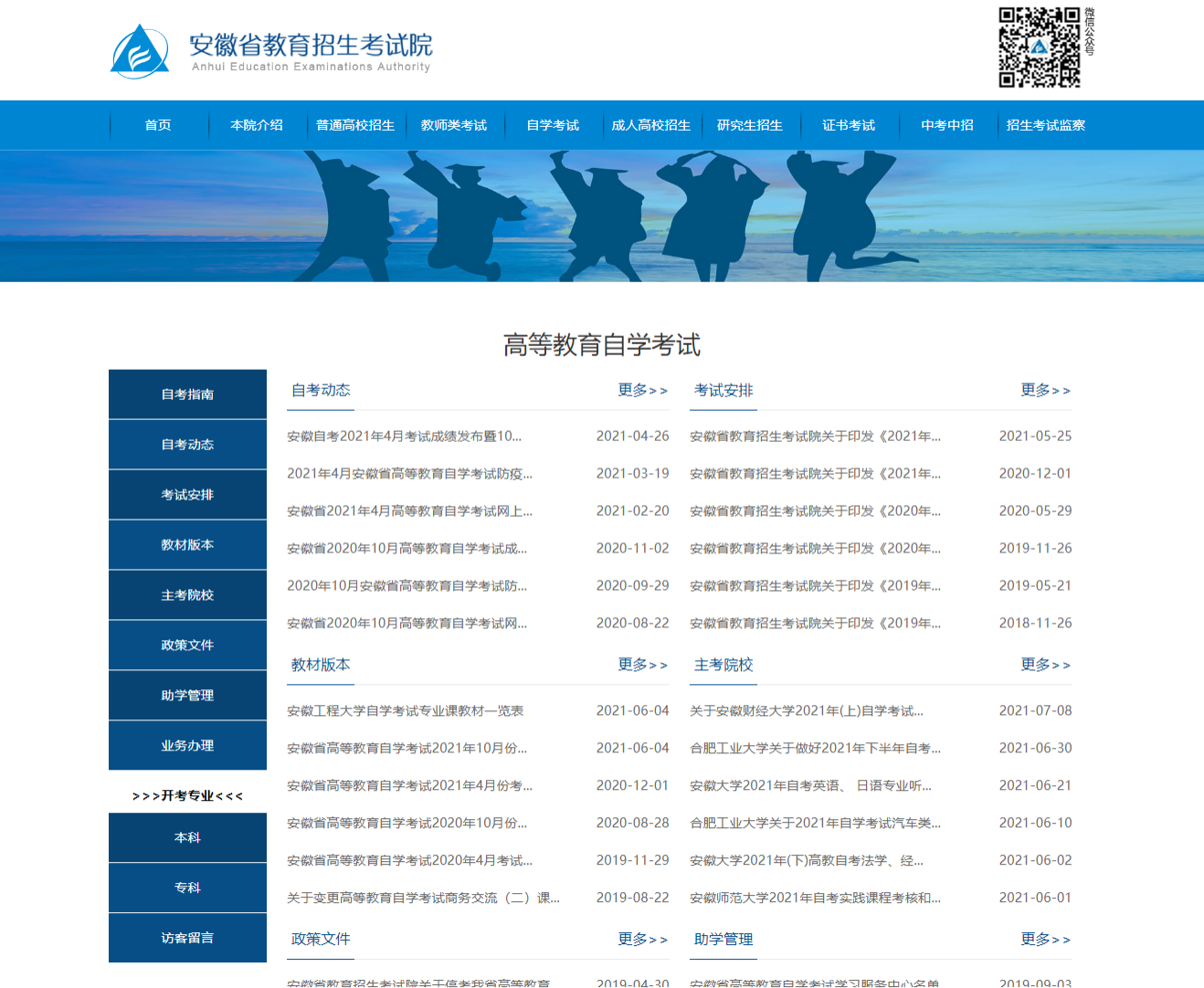Select 自学考试 in the top navigation
The width and height of the screenshot is (1204, 988).
pos(553,125)
